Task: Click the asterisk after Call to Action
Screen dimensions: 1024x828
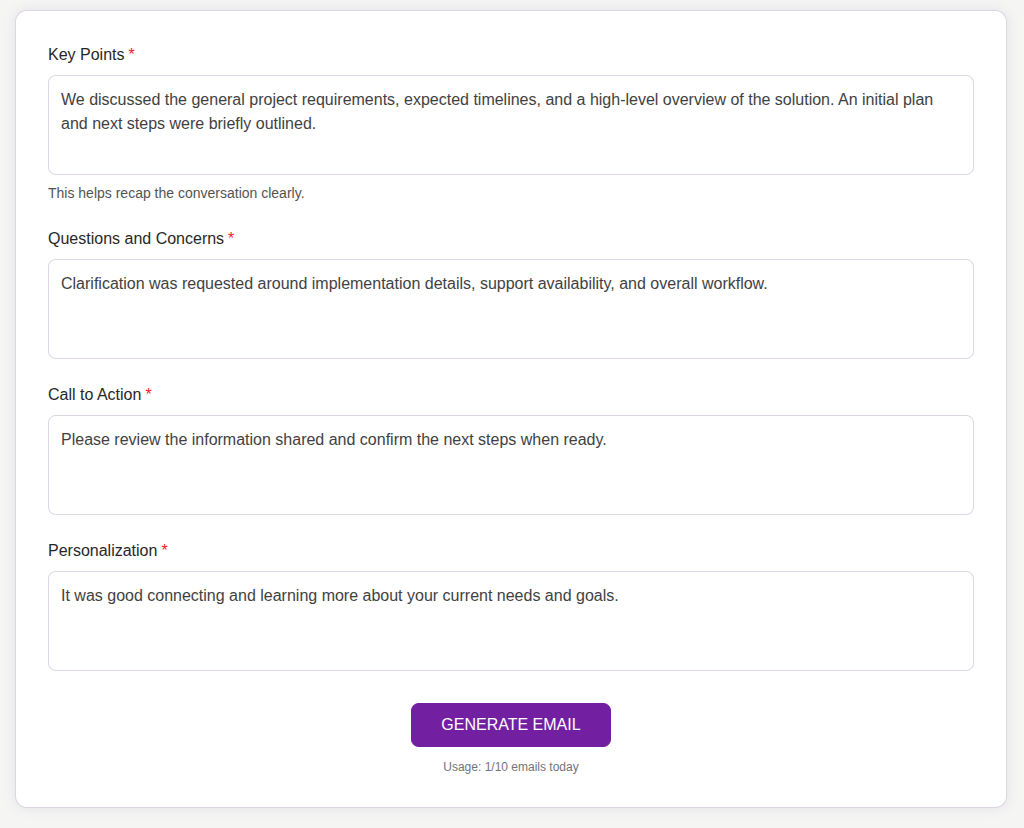Action: coord(148,394)
